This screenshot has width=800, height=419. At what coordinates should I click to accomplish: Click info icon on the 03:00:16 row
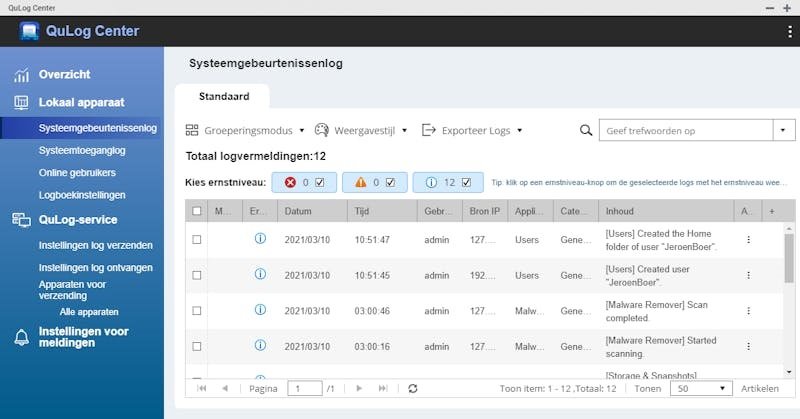tap(260, 346)
